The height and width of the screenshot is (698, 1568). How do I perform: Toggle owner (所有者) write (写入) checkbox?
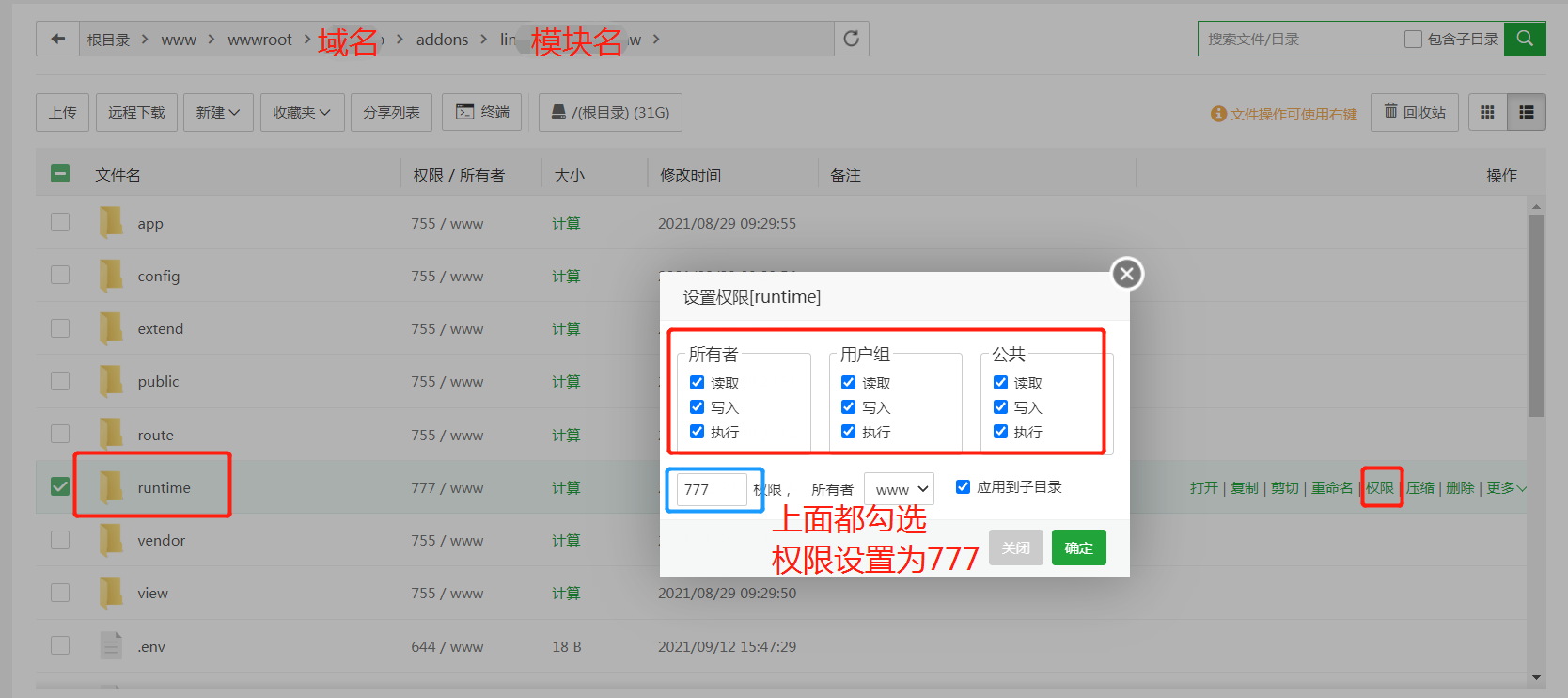click(697, 406)
